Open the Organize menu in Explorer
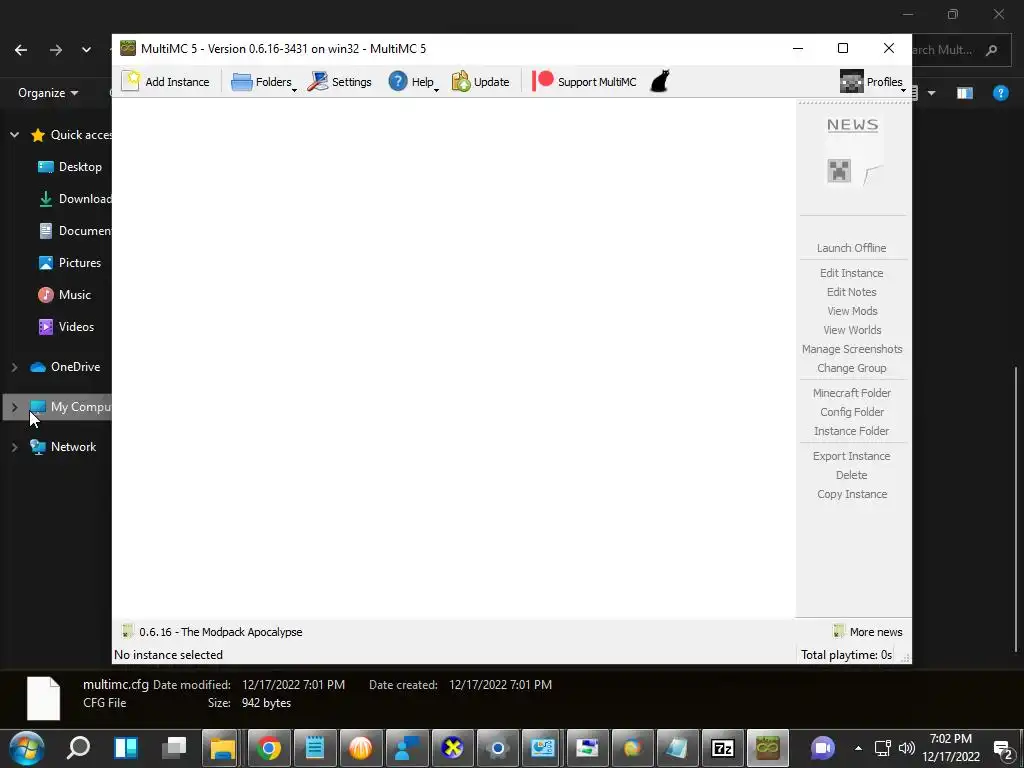 [x=48, y=93]
